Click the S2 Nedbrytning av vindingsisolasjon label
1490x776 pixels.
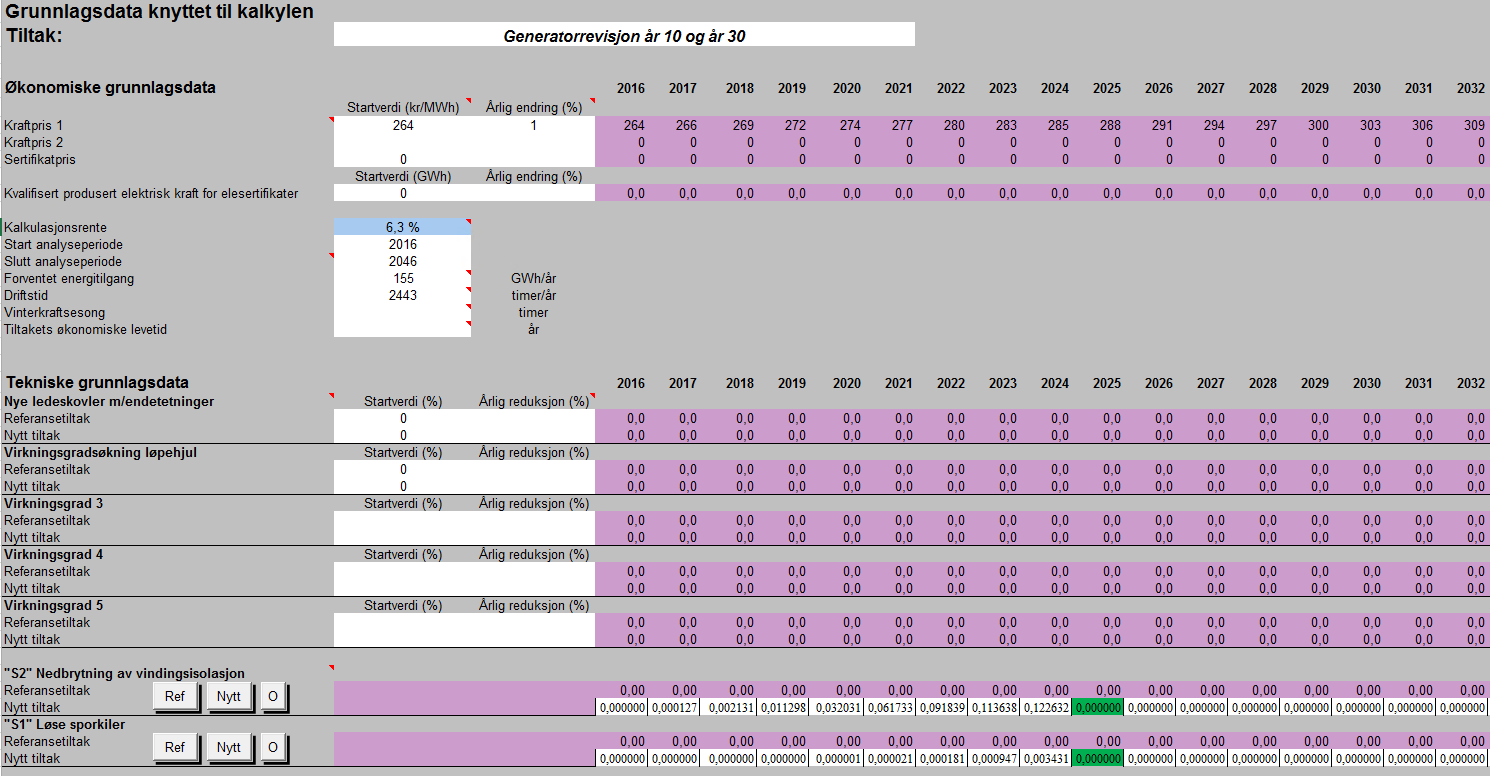click(x=124, y=673)
